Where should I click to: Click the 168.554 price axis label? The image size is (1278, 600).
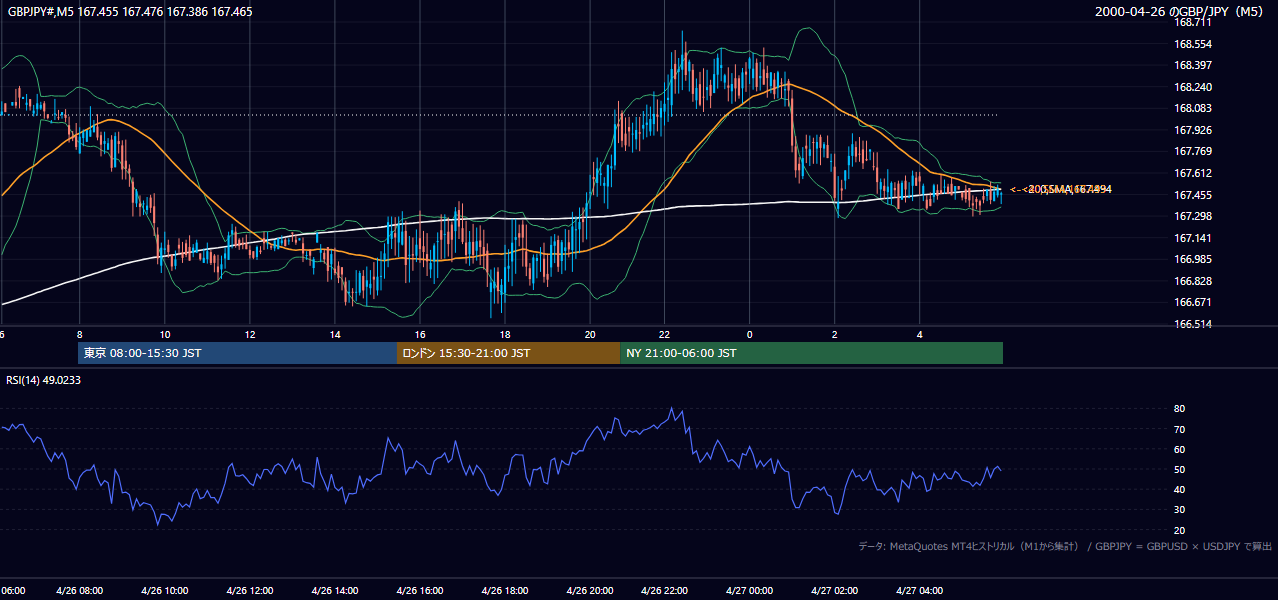pyautogui.click(x=1192, y=44)
